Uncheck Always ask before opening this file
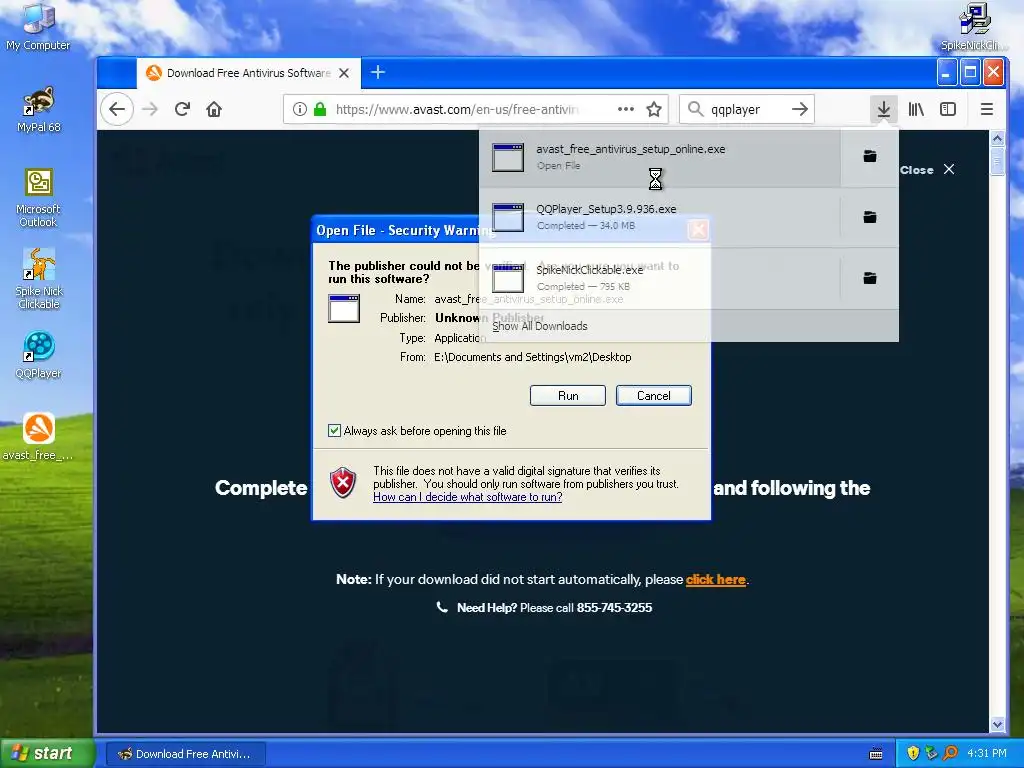1024x768 pixels. 334,430
